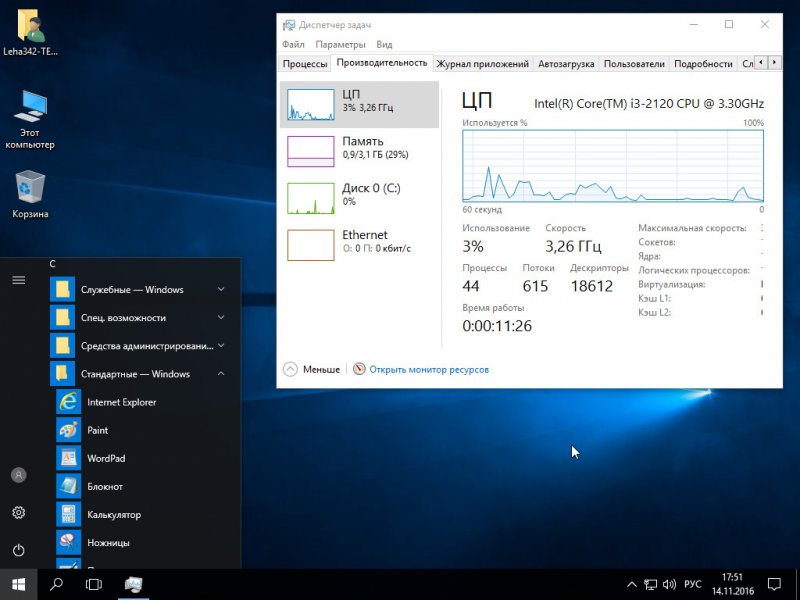
Task: Open the Вид menu
Action: tap(384, 44)
